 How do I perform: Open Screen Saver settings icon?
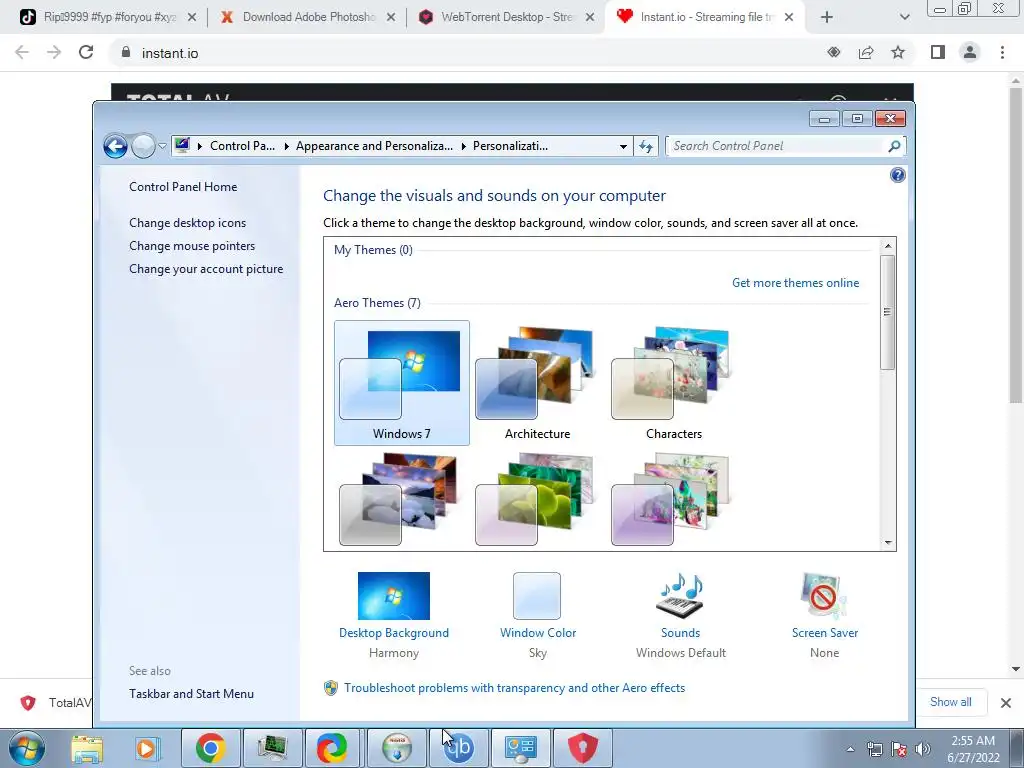coord(824,596)
